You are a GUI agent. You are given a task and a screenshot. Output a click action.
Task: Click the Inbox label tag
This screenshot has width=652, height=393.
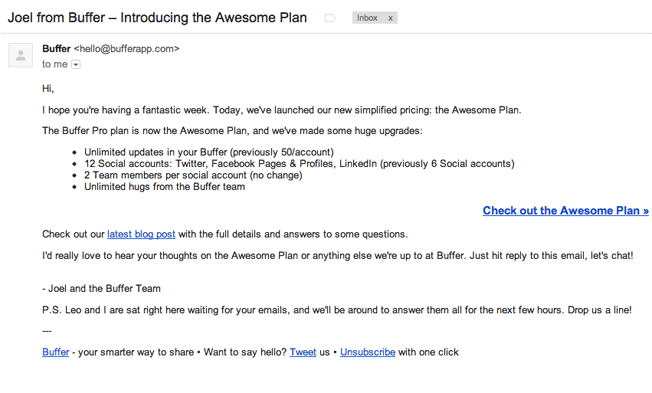coord(367,18)
